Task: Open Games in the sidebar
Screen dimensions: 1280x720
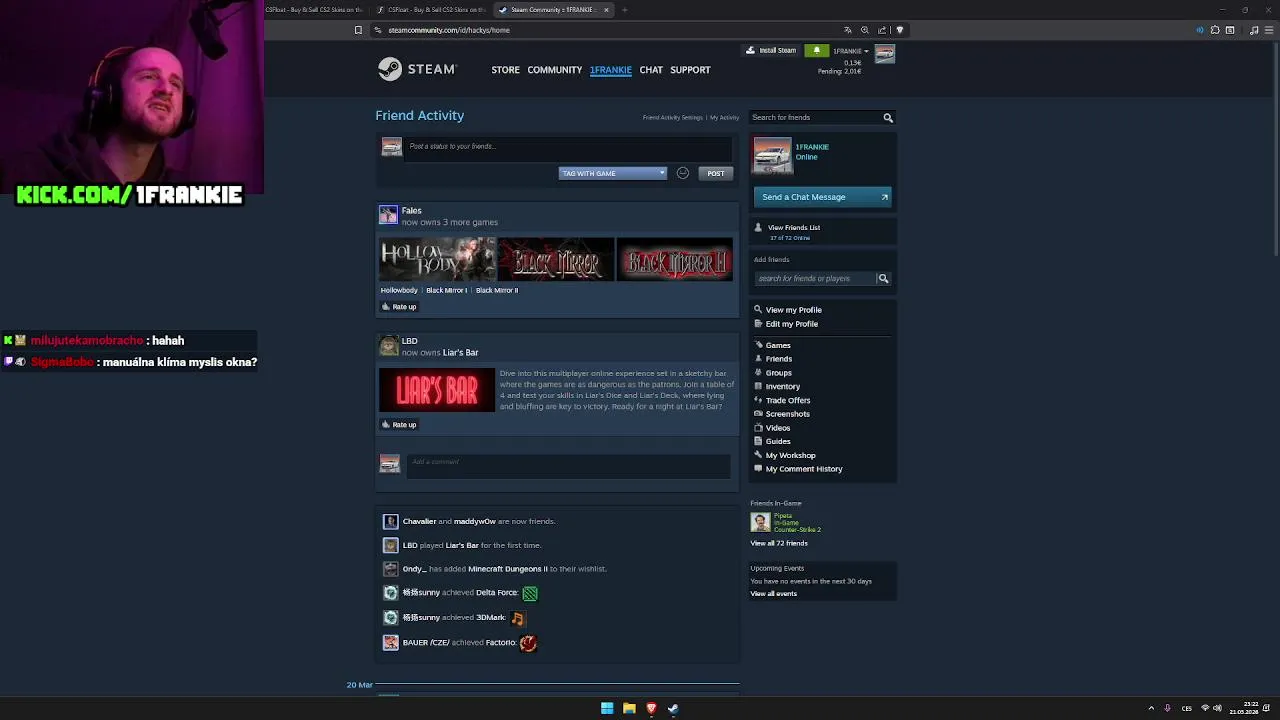Action: coord(777,345)
